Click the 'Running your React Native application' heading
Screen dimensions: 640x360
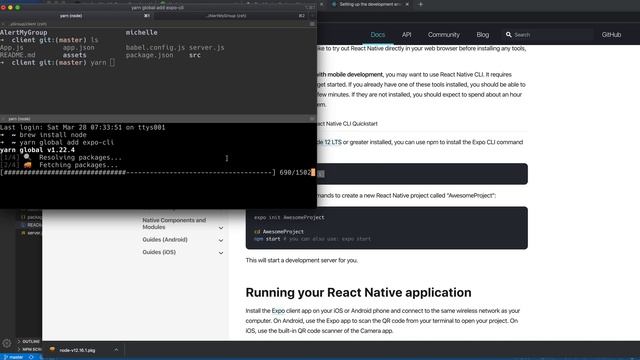[358, 293]
